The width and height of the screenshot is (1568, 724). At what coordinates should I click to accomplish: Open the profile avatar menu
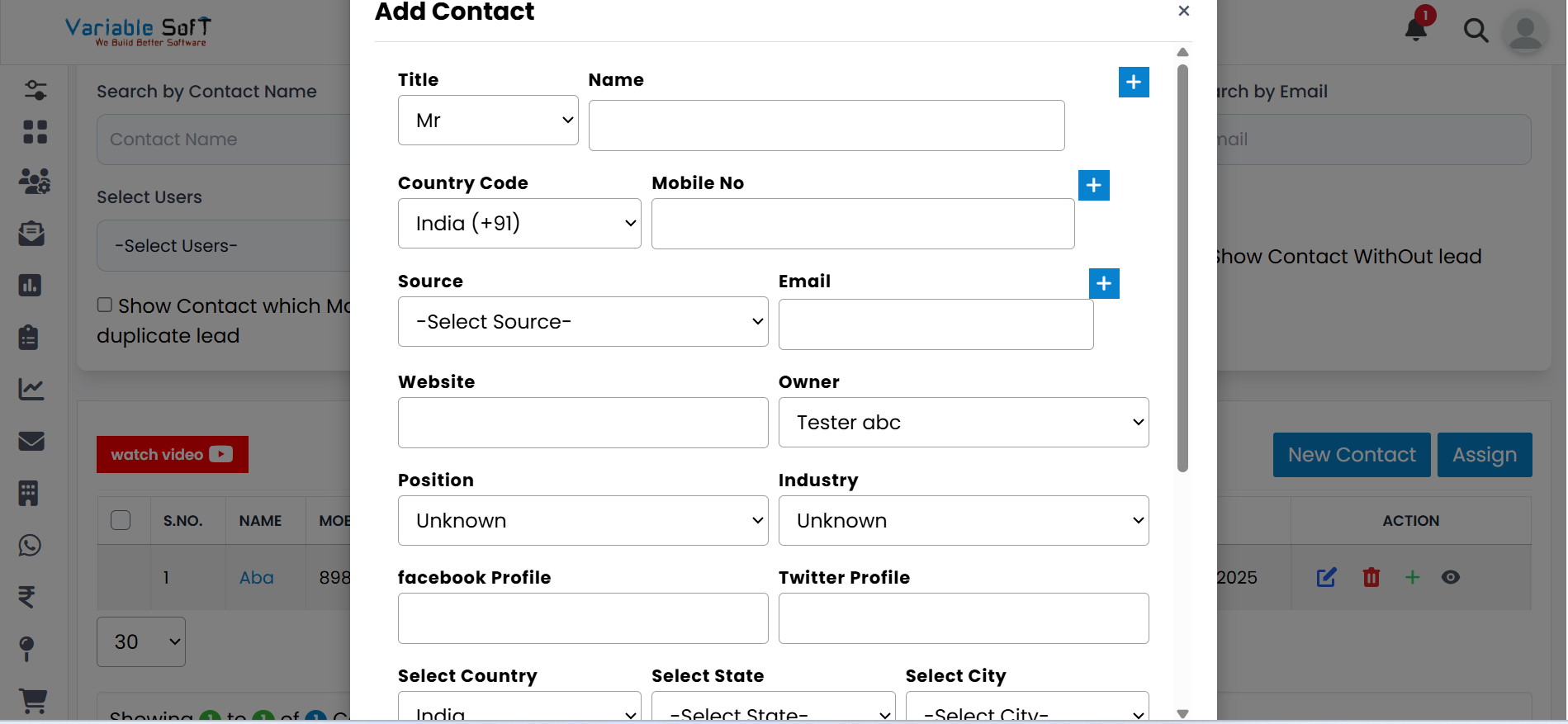[1525, 32]
